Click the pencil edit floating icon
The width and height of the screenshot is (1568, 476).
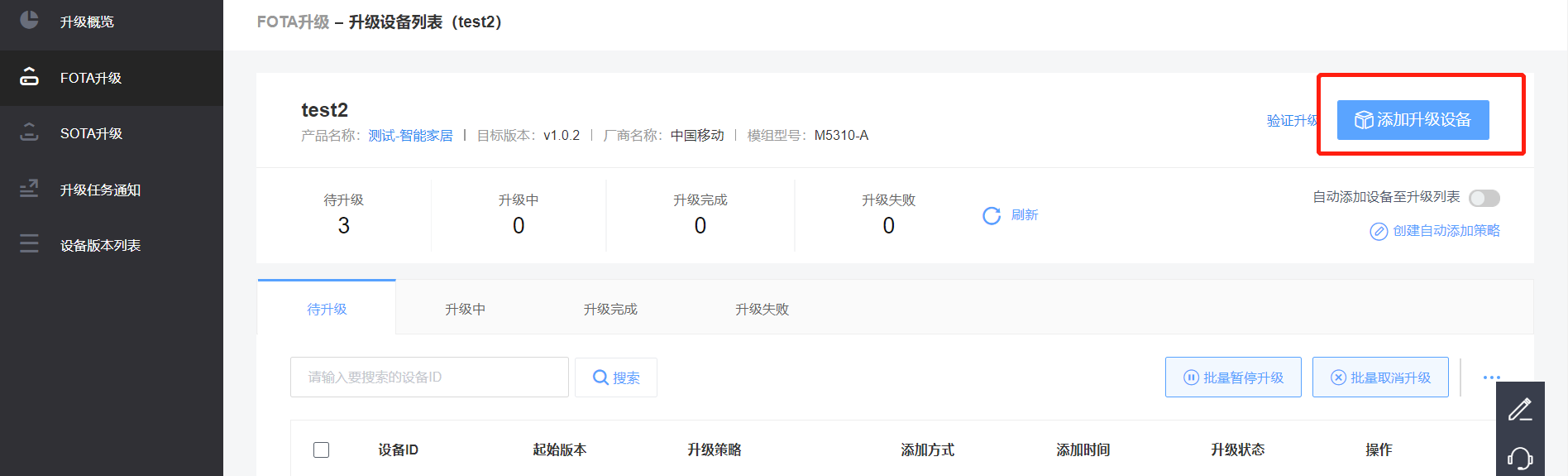click(x=1520, y=410)
